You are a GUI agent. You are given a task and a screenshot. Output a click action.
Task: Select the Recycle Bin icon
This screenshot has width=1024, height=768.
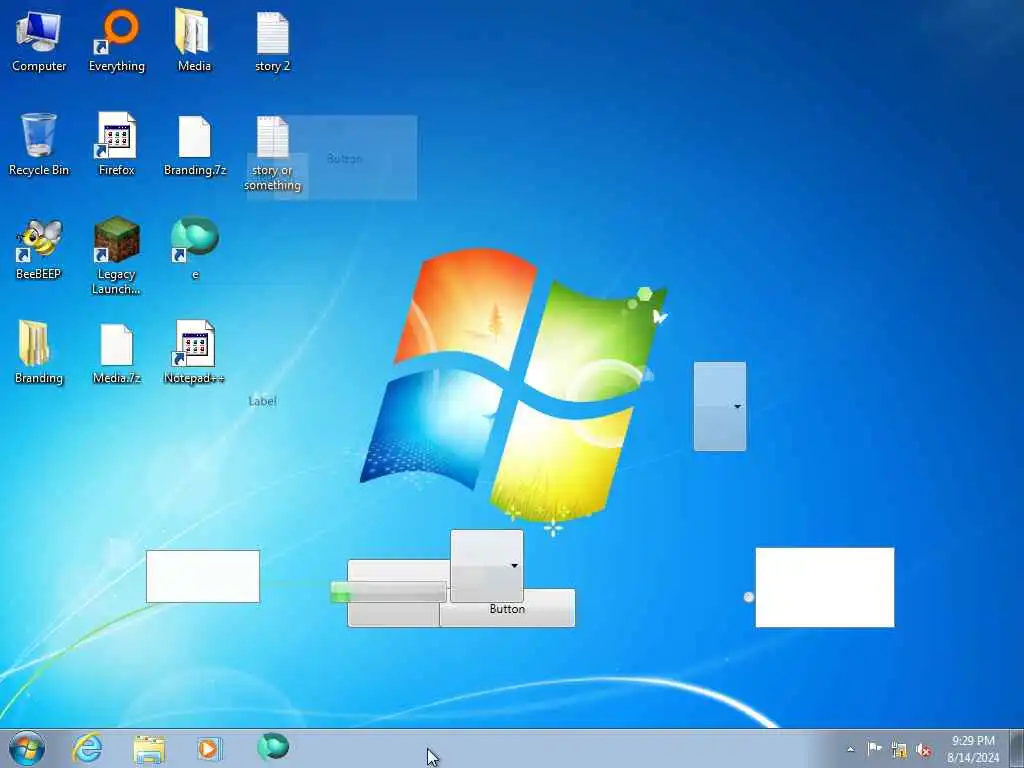(x=39, y=145)
